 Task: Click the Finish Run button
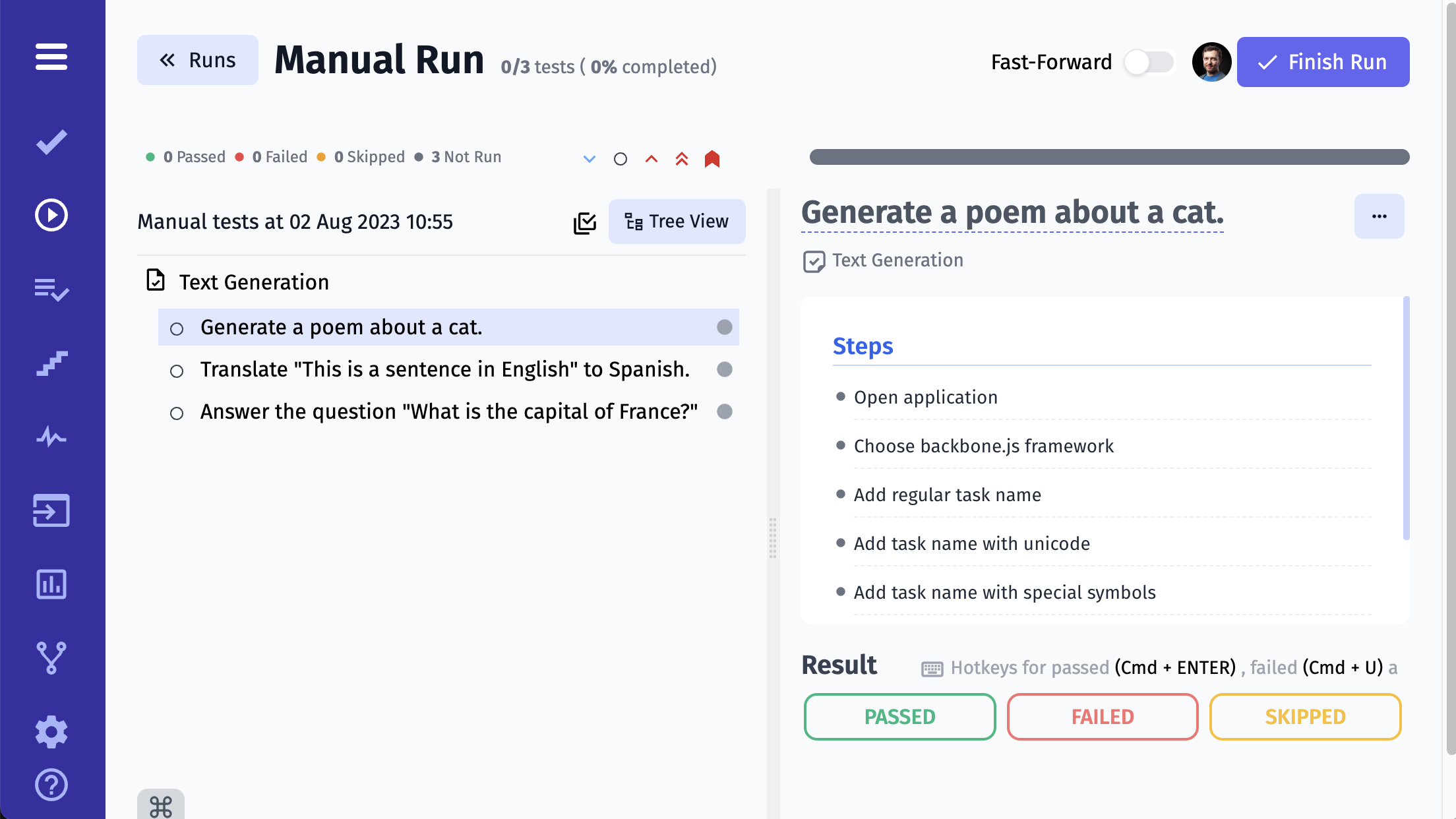pyautogui.click(x=1323, y=62)
